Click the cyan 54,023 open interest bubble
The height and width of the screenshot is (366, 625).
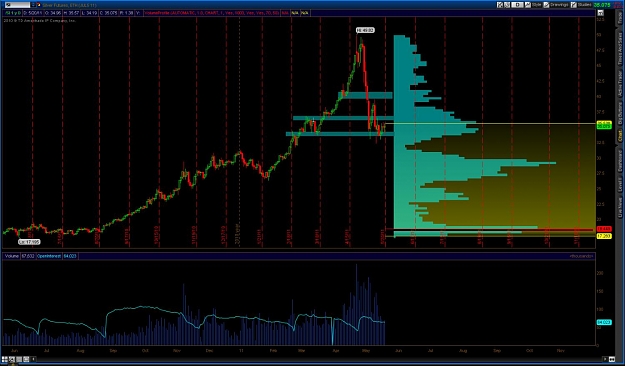click(x=603, y=322)
